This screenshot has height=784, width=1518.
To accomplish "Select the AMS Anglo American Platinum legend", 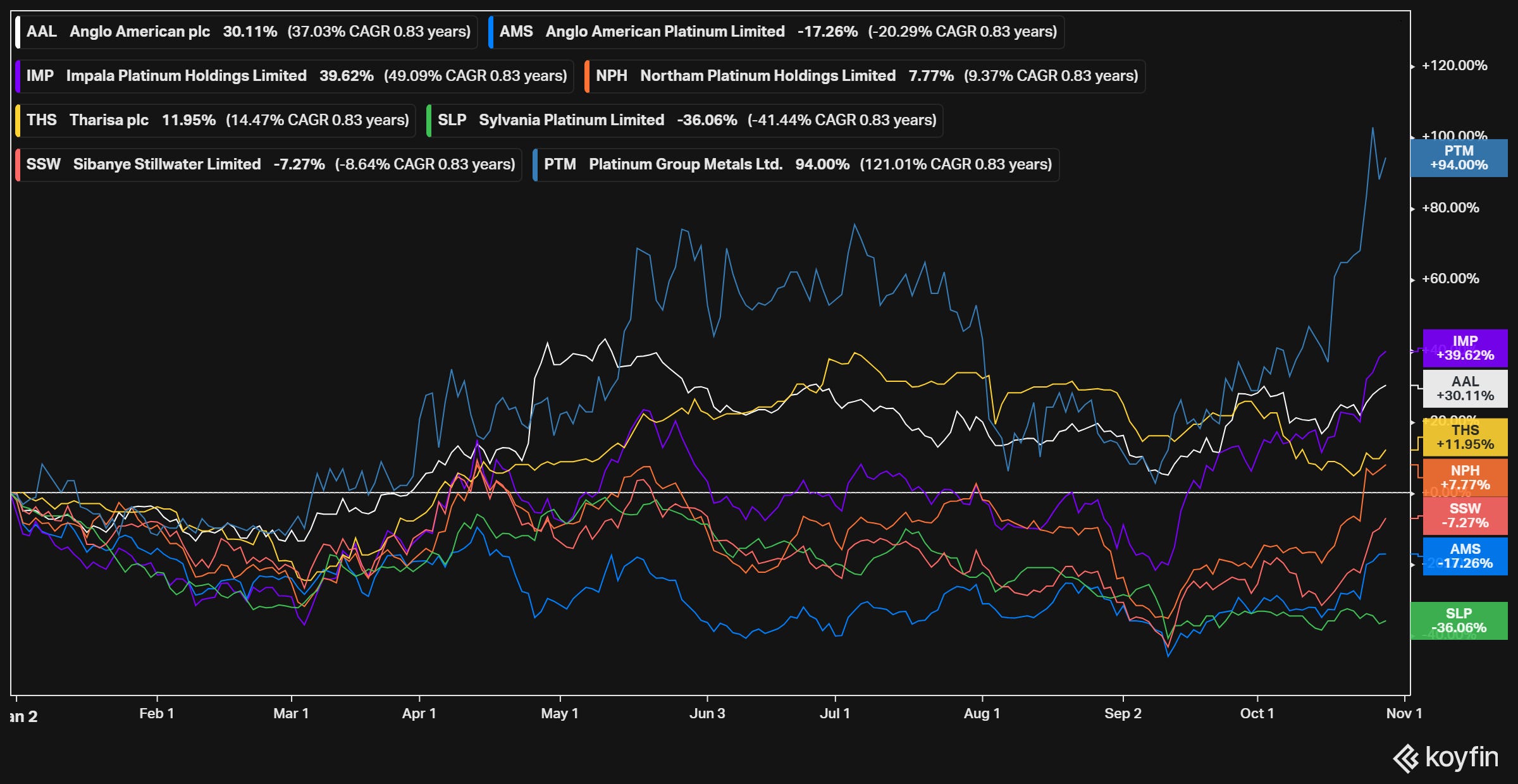I will (777, 32).
